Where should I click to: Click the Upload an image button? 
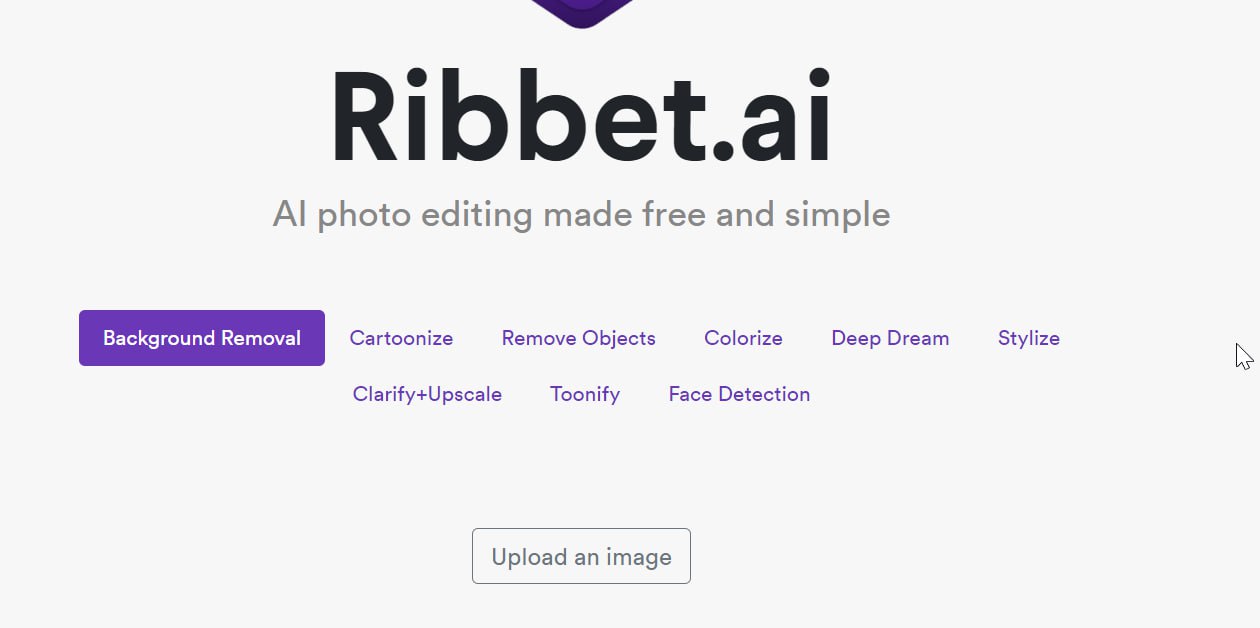(x=581, y=556)
